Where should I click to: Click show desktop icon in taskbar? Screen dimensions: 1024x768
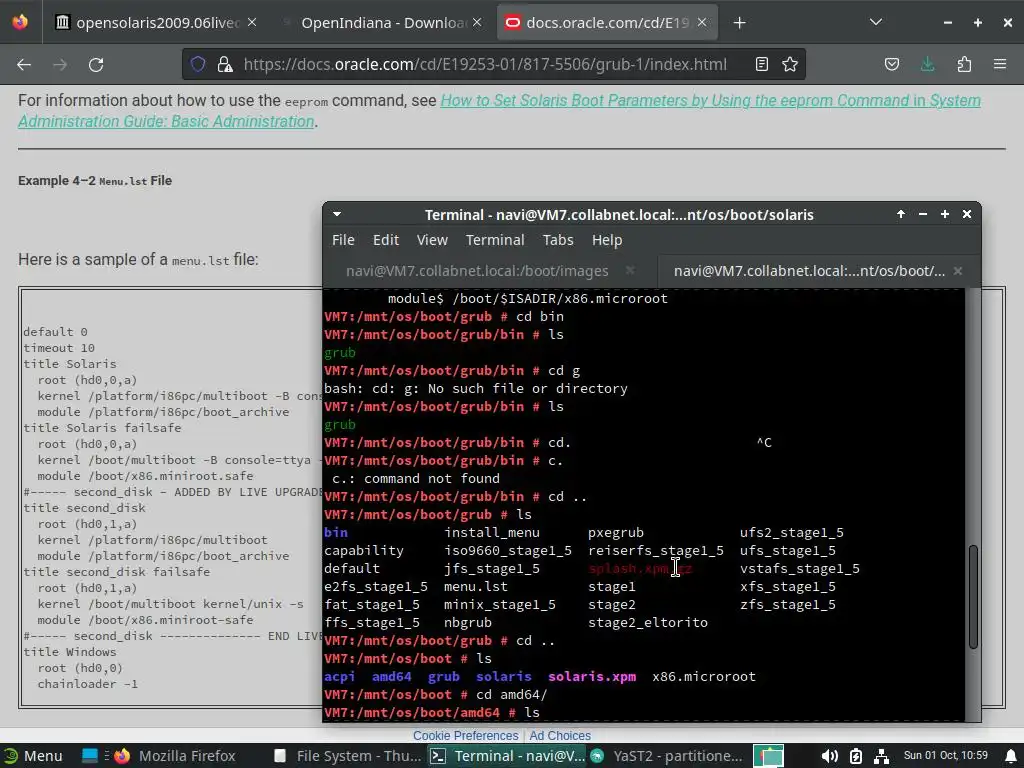(89, 756)
